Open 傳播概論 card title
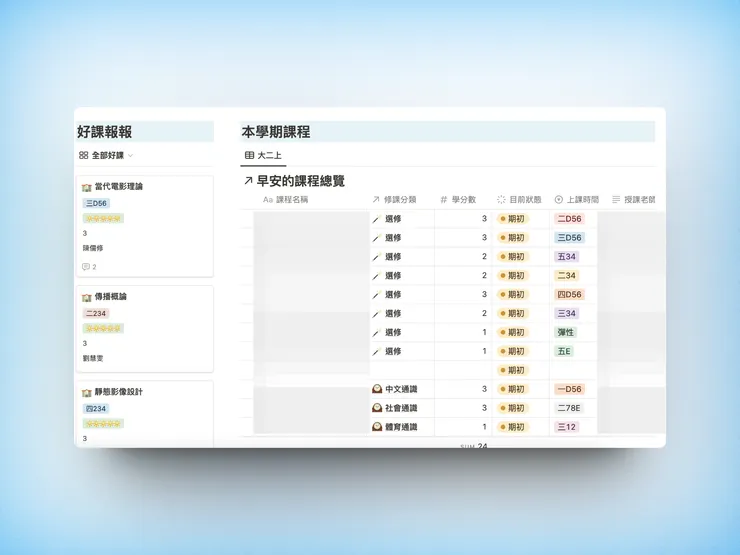 tap(110, 296)
